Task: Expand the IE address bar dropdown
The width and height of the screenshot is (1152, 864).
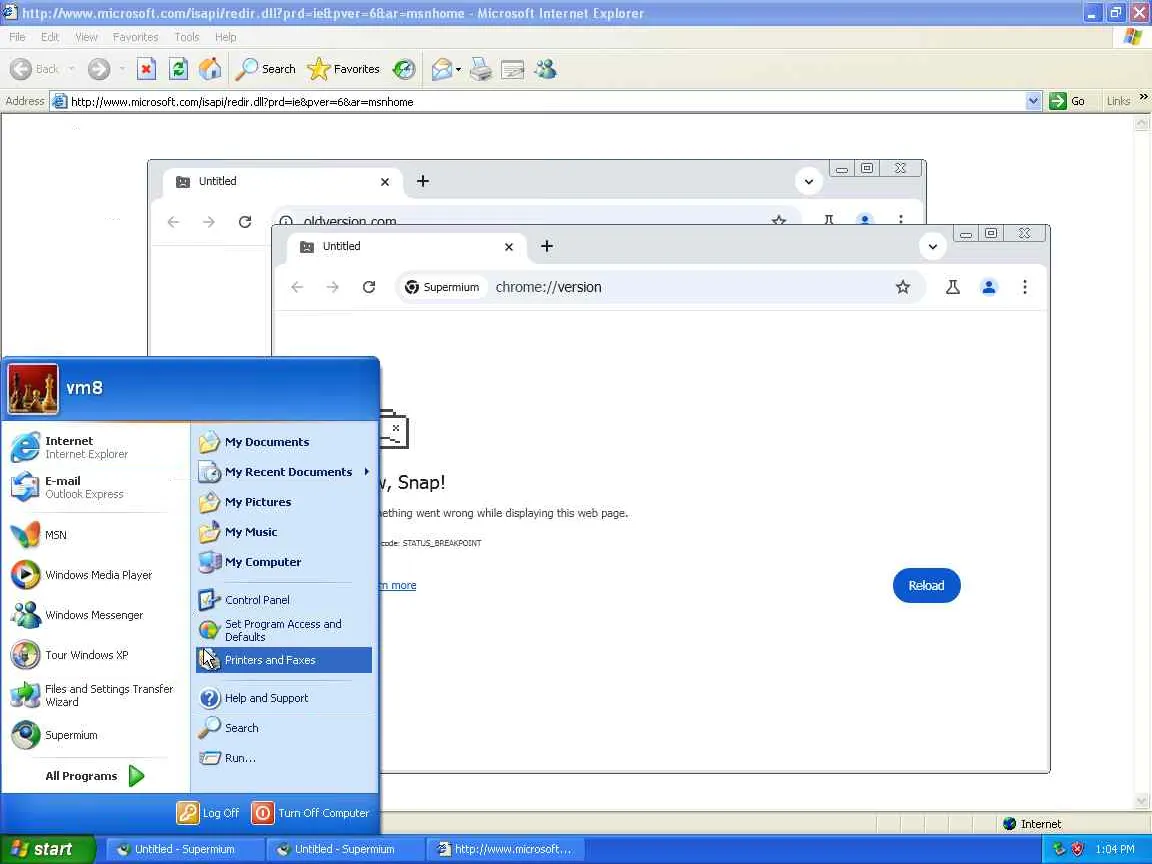Action: pos(1033,101)
